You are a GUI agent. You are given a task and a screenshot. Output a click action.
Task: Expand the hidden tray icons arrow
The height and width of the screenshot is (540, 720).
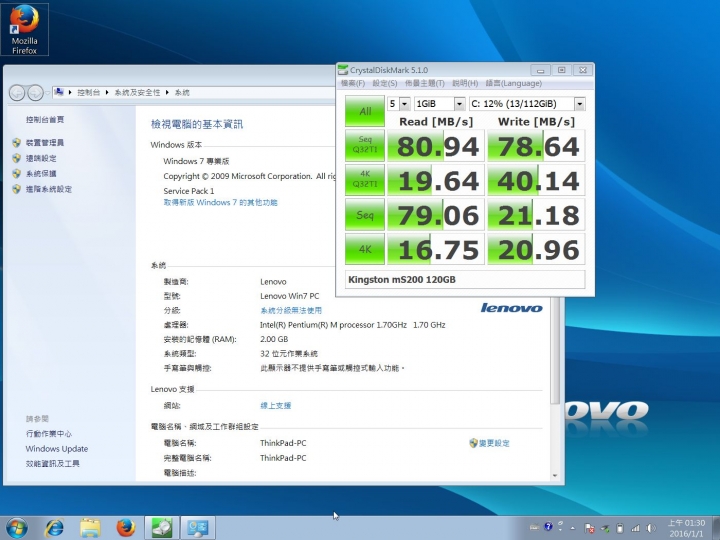pyautogui.click(x=573, y=528)
